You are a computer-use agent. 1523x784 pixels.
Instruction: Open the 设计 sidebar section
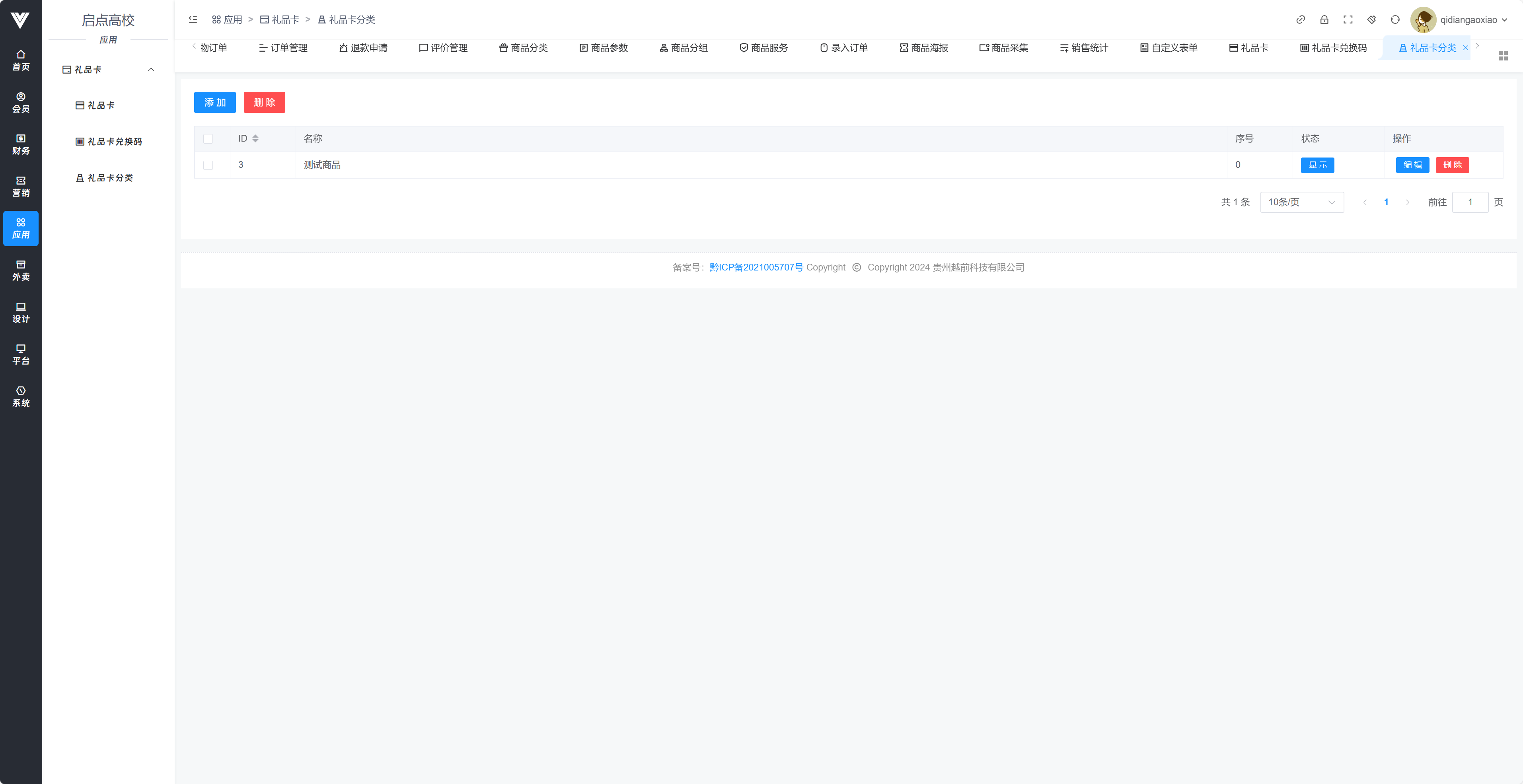tap(21, 312)
